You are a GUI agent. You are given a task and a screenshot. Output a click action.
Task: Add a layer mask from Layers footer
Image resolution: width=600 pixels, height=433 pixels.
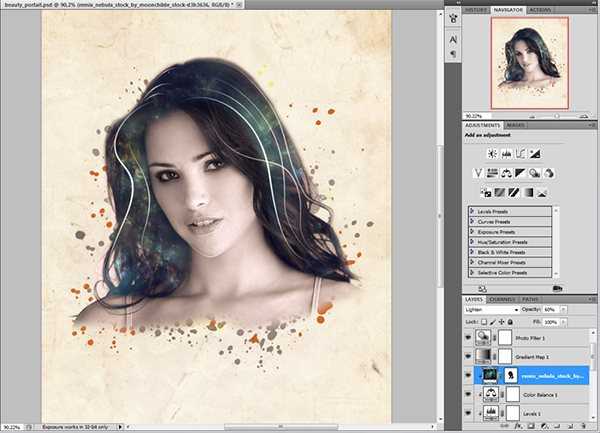point(531,426)
